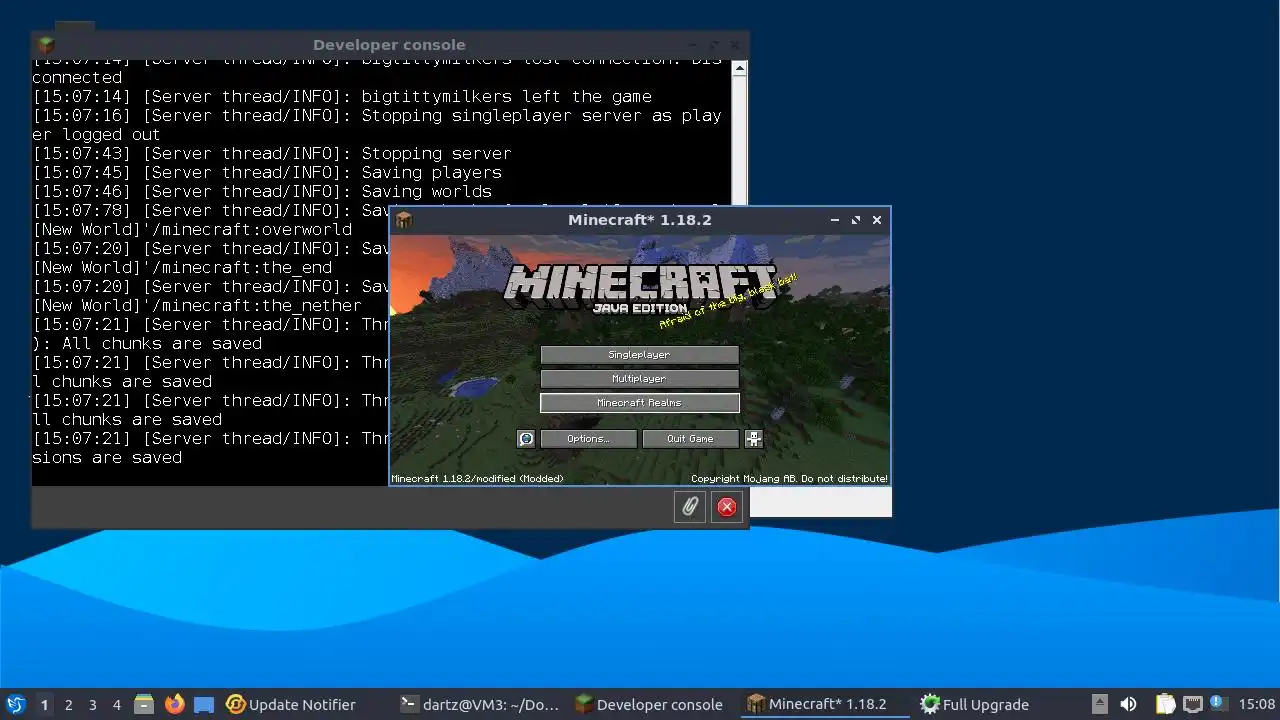
Task: Click the 'Saving worlds' log line
Action: [x=262, y=192]
